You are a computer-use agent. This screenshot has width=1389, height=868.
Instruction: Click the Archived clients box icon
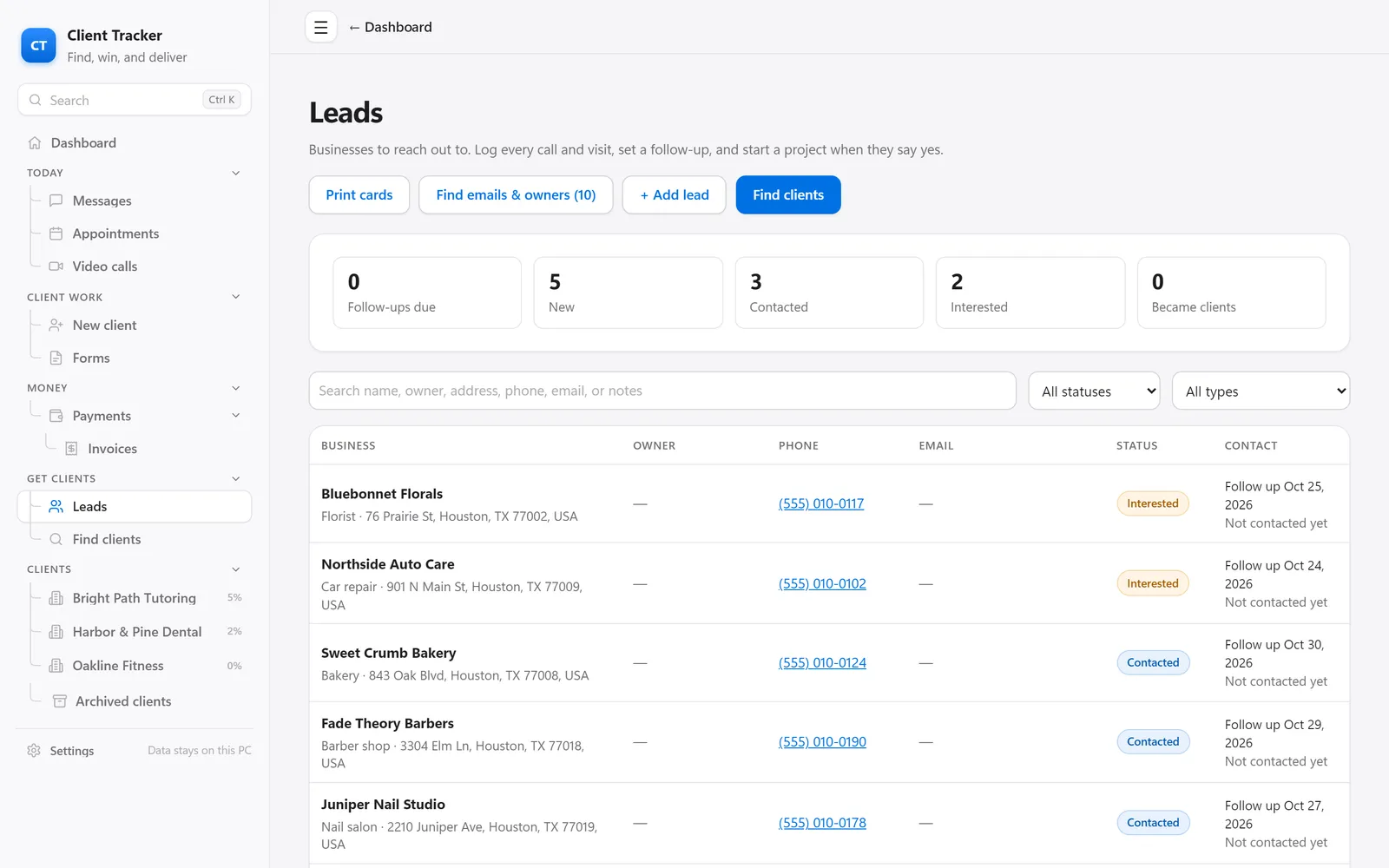pos(60,701)
